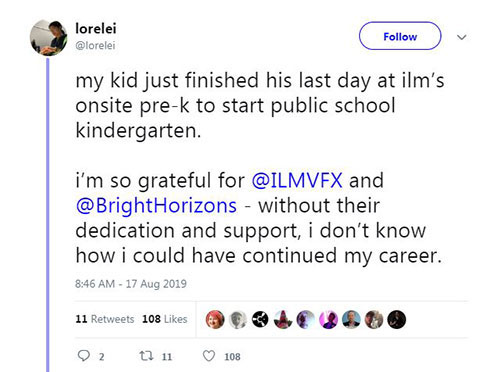This screenshot has width=492, height=372.
Task: Open the @ILMVFX mention link
Action: click(297, 180)
